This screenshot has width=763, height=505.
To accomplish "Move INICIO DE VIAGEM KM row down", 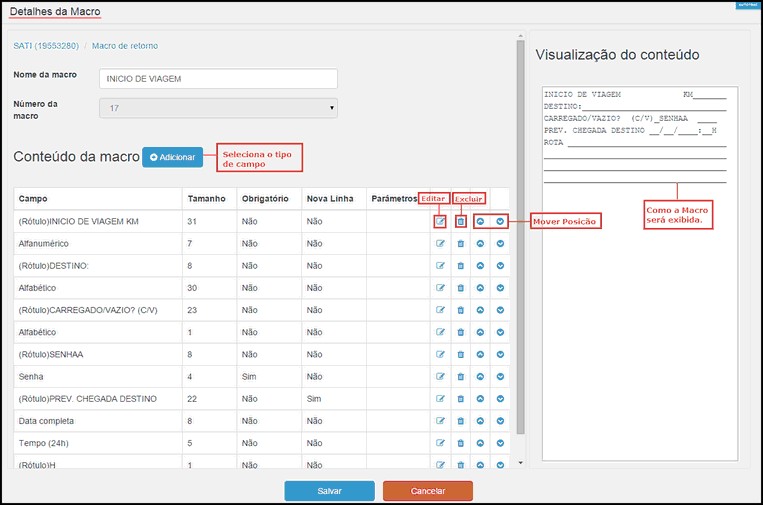I will click(x=500, y=221).
